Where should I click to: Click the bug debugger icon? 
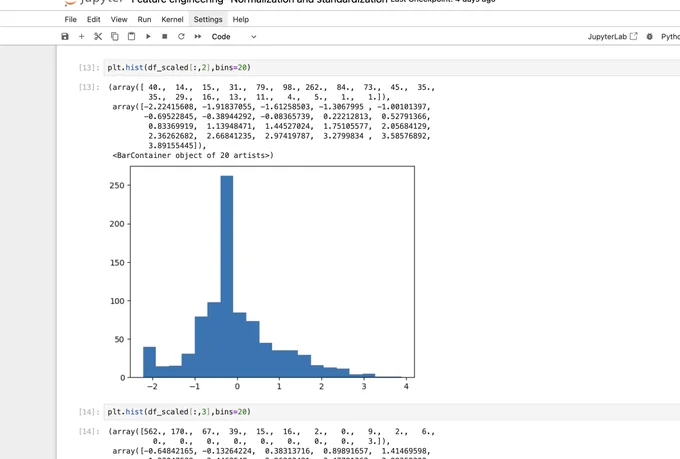[x=649, y=36]
